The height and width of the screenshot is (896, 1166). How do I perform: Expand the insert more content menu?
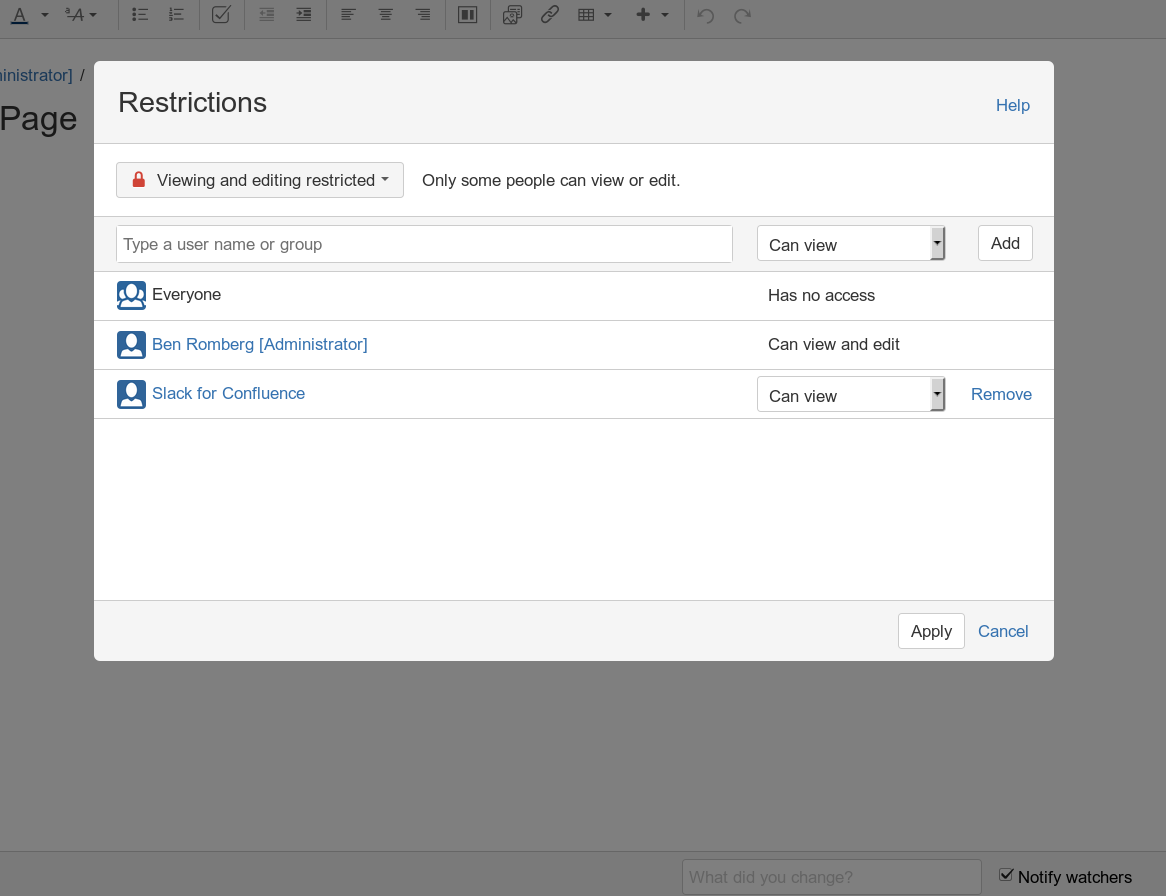(x=652, y=15)
